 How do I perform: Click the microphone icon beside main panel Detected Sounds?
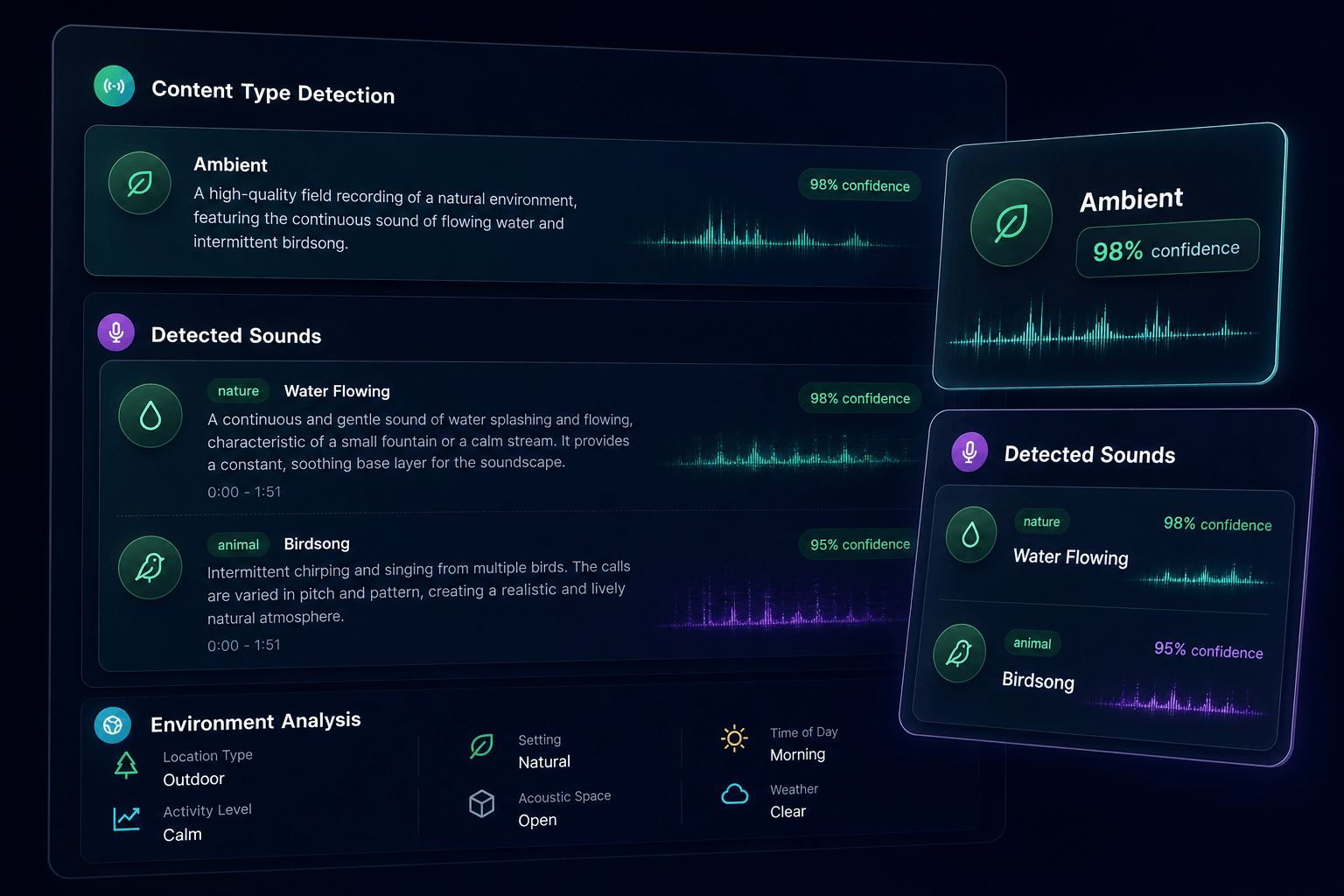115,332
